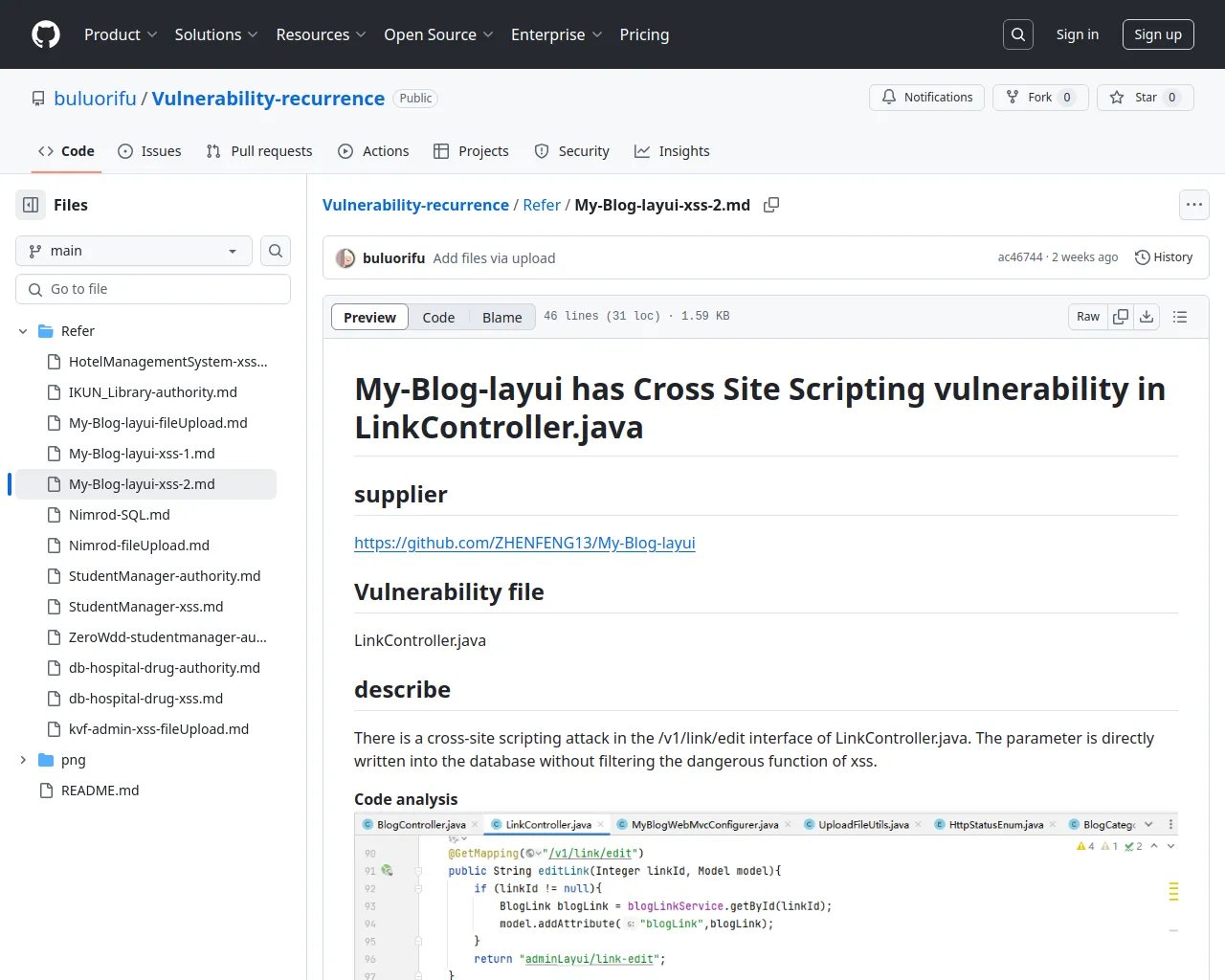Expand the Resources menu
The height and width of the screenshot is (980, 1225).
pos(321,34)
